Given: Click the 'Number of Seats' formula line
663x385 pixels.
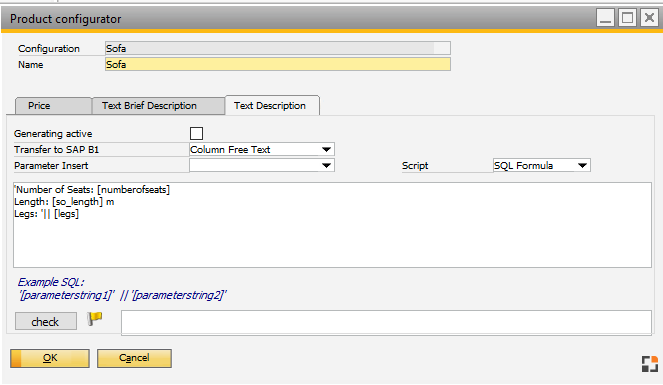Looking at the screenshot, I should coord(92,190).
